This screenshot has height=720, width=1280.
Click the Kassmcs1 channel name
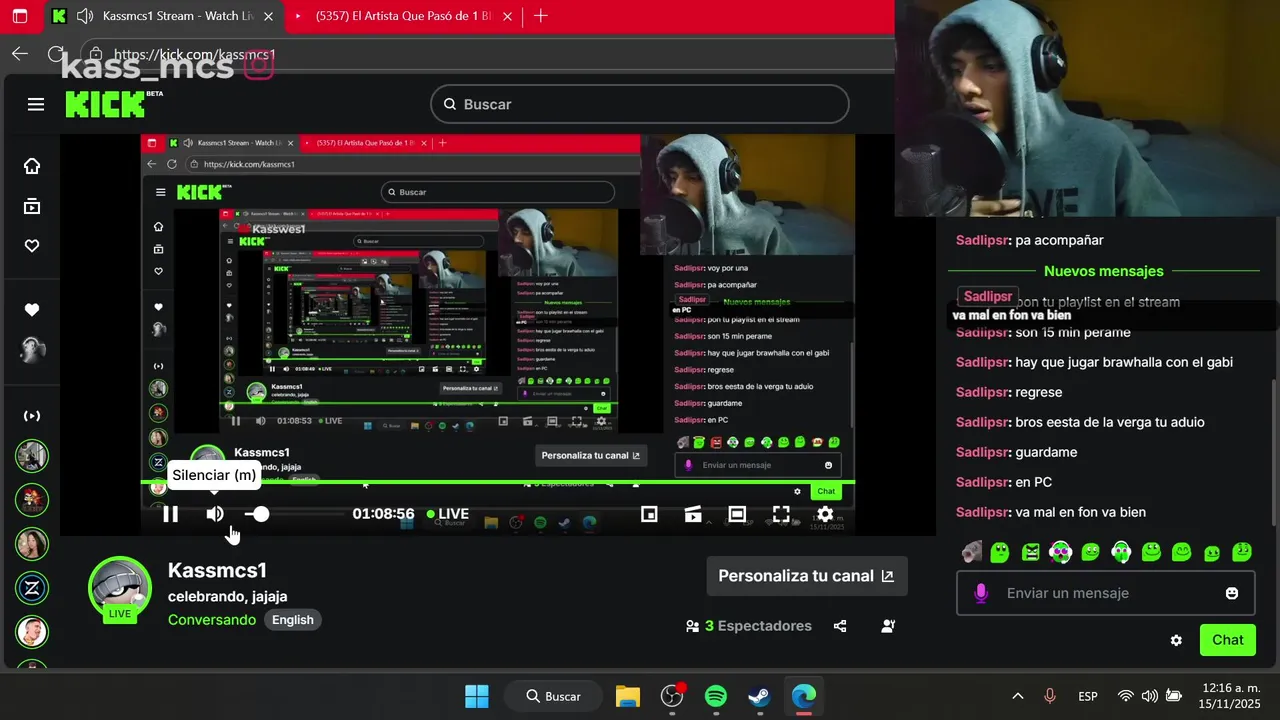(x=217, y=571)
